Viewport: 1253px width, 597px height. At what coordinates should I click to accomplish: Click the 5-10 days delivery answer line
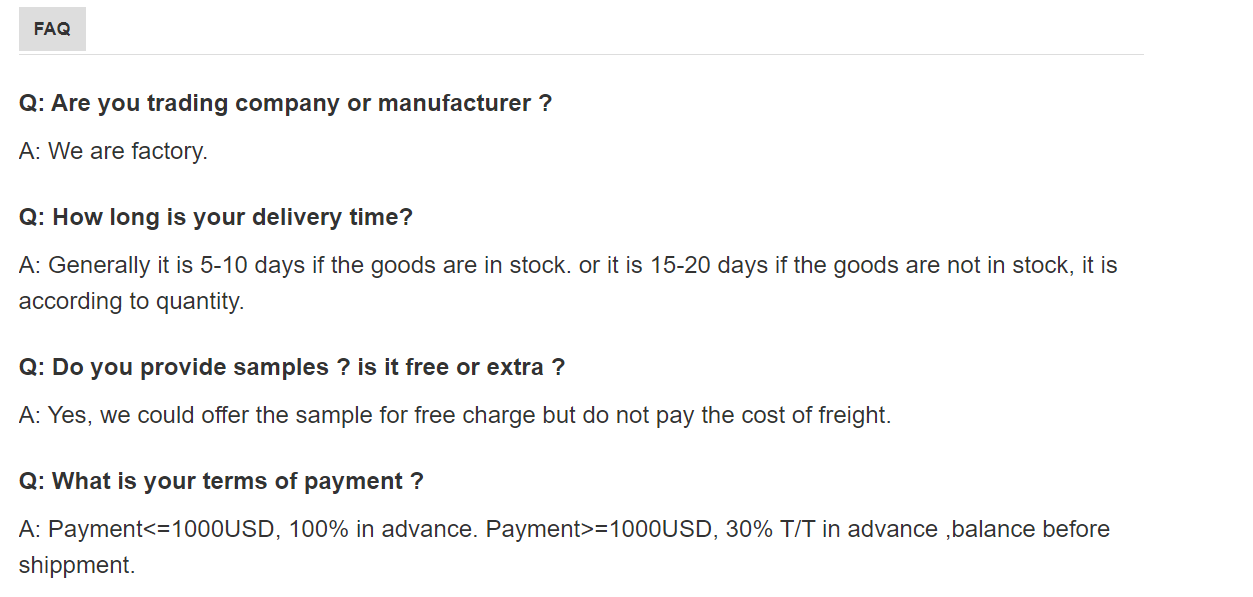click(568, 266)
